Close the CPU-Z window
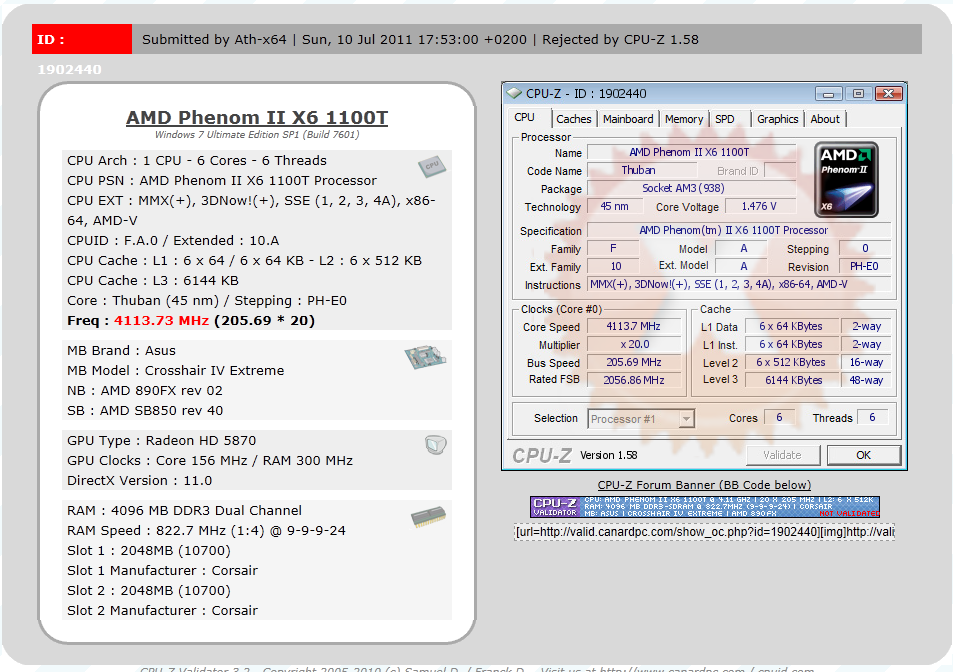Screen dimensions: 953x672 (889, 94)
